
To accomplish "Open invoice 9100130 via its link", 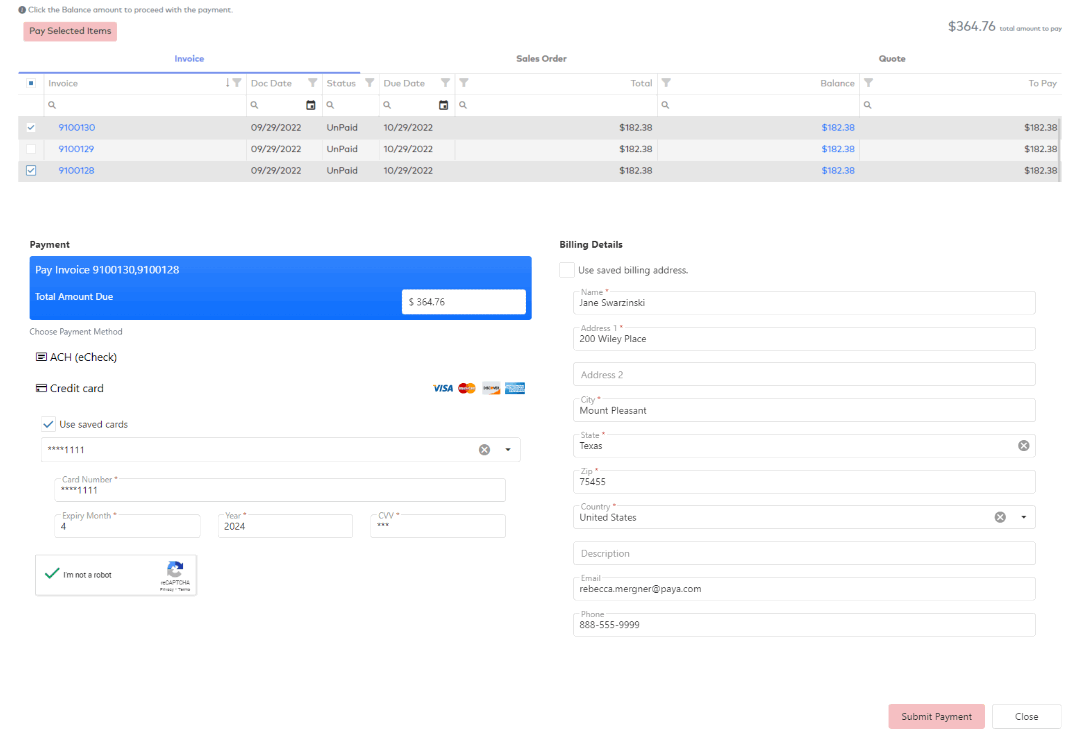I will point(76,127).
